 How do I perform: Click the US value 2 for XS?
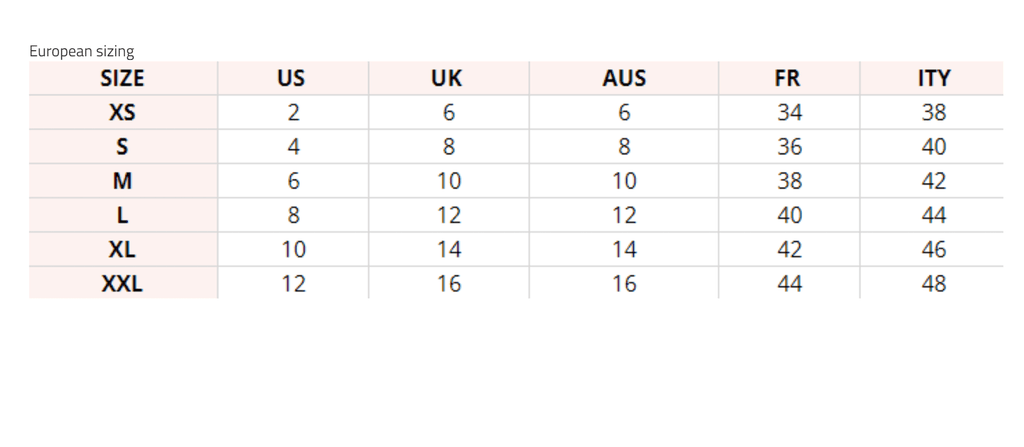(293, 113)
